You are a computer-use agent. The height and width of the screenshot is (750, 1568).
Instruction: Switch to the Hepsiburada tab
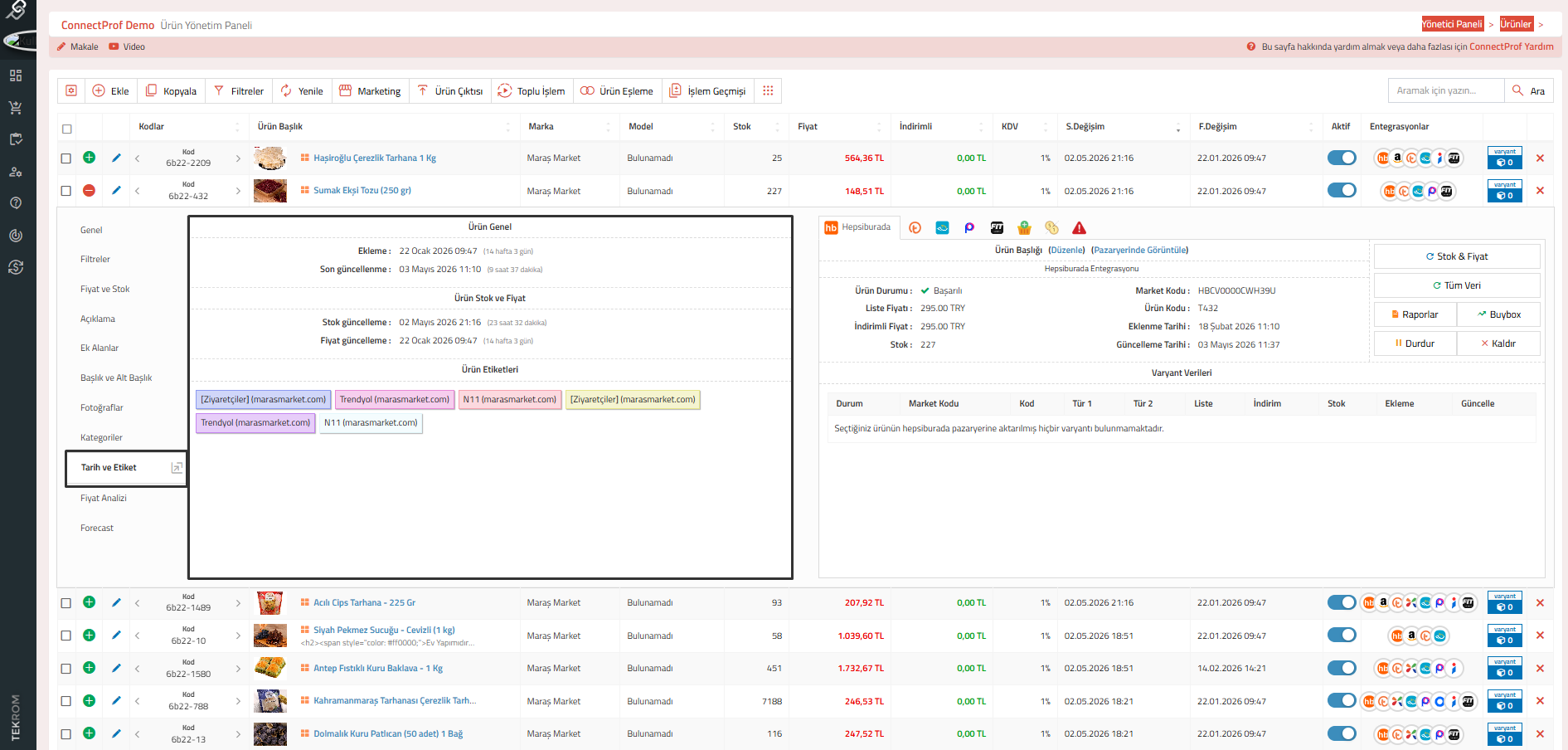[858, 227]
